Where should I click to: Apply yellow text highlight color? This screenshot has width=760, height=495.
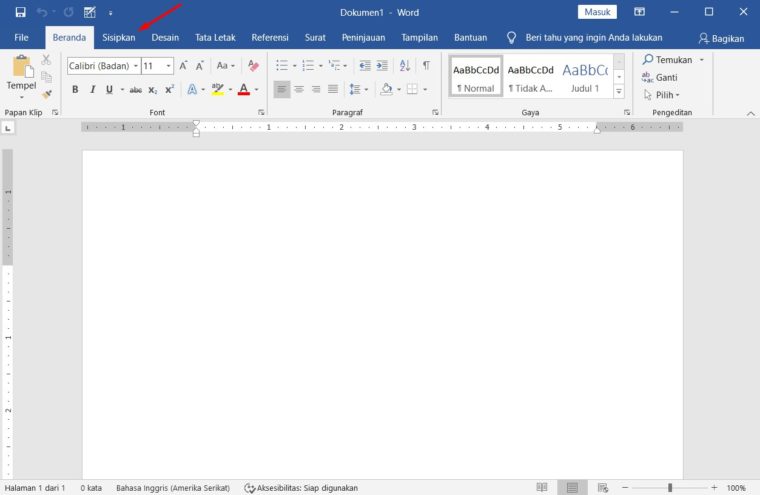[x=218, y=89]
